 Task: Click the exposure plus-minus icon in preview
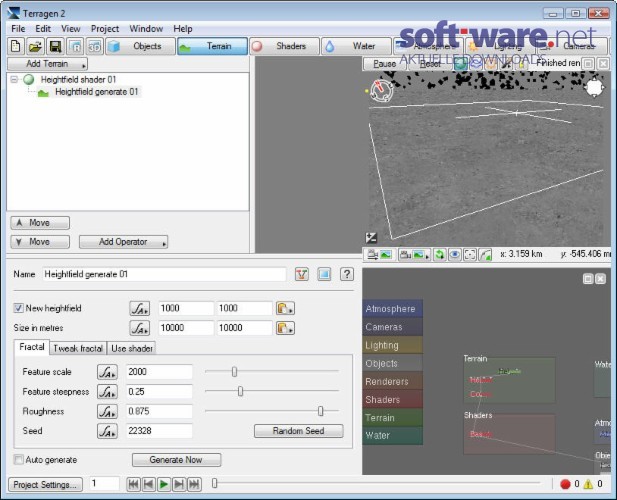(x=371, y=237)
